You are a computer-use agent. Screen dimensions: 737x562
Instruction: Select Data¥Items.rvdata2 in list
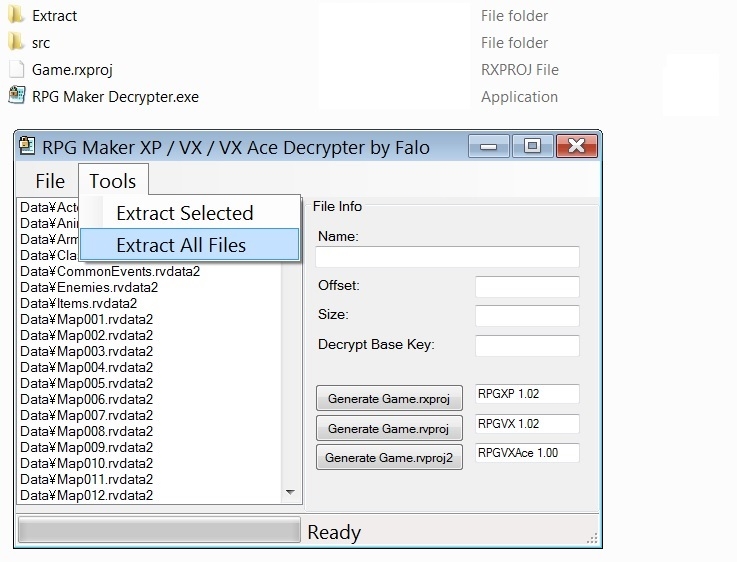pos(78,304)
